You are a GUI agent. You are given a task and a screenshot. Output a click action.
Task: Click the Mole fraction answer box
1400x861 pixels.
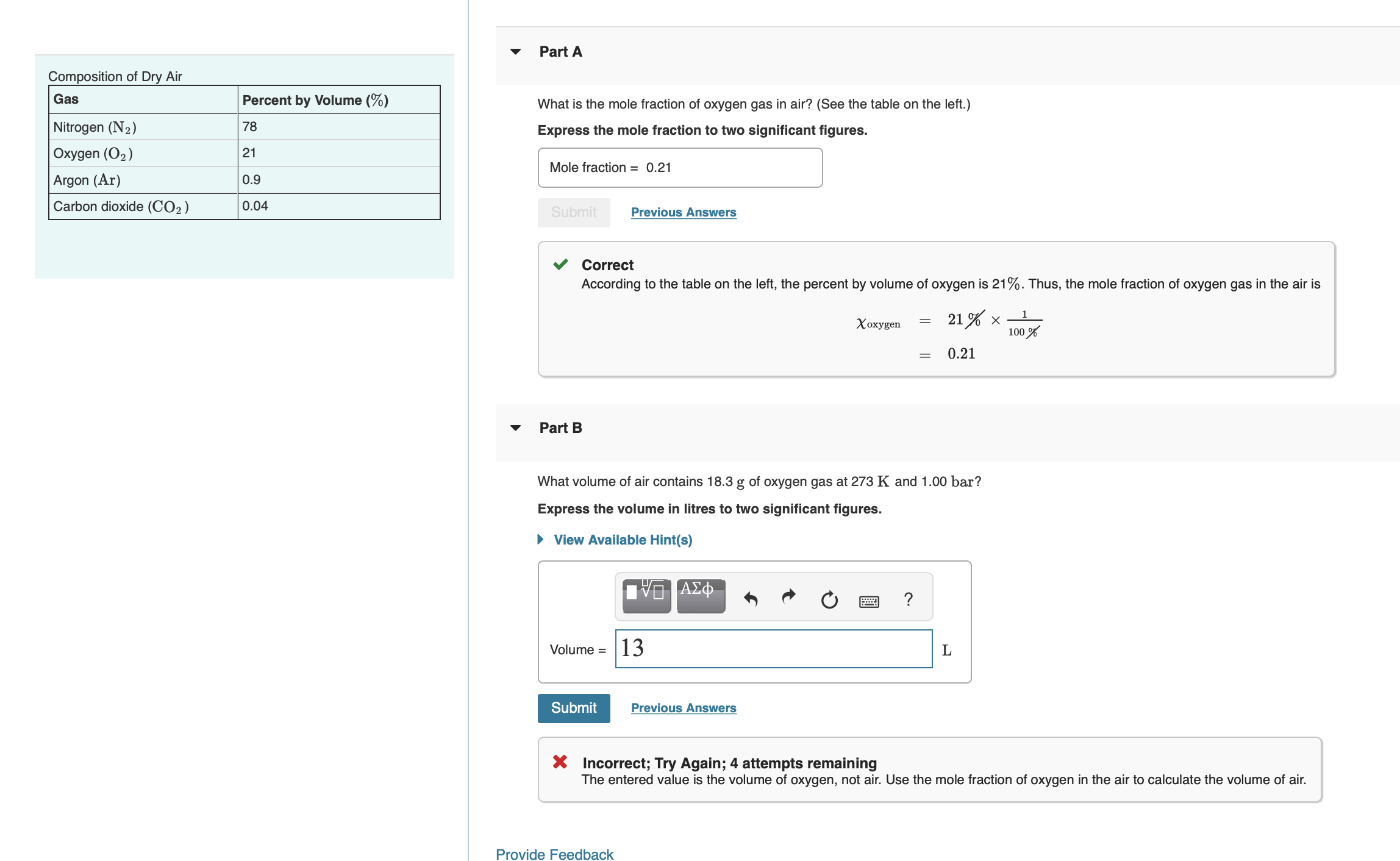[x=680, y=168]
